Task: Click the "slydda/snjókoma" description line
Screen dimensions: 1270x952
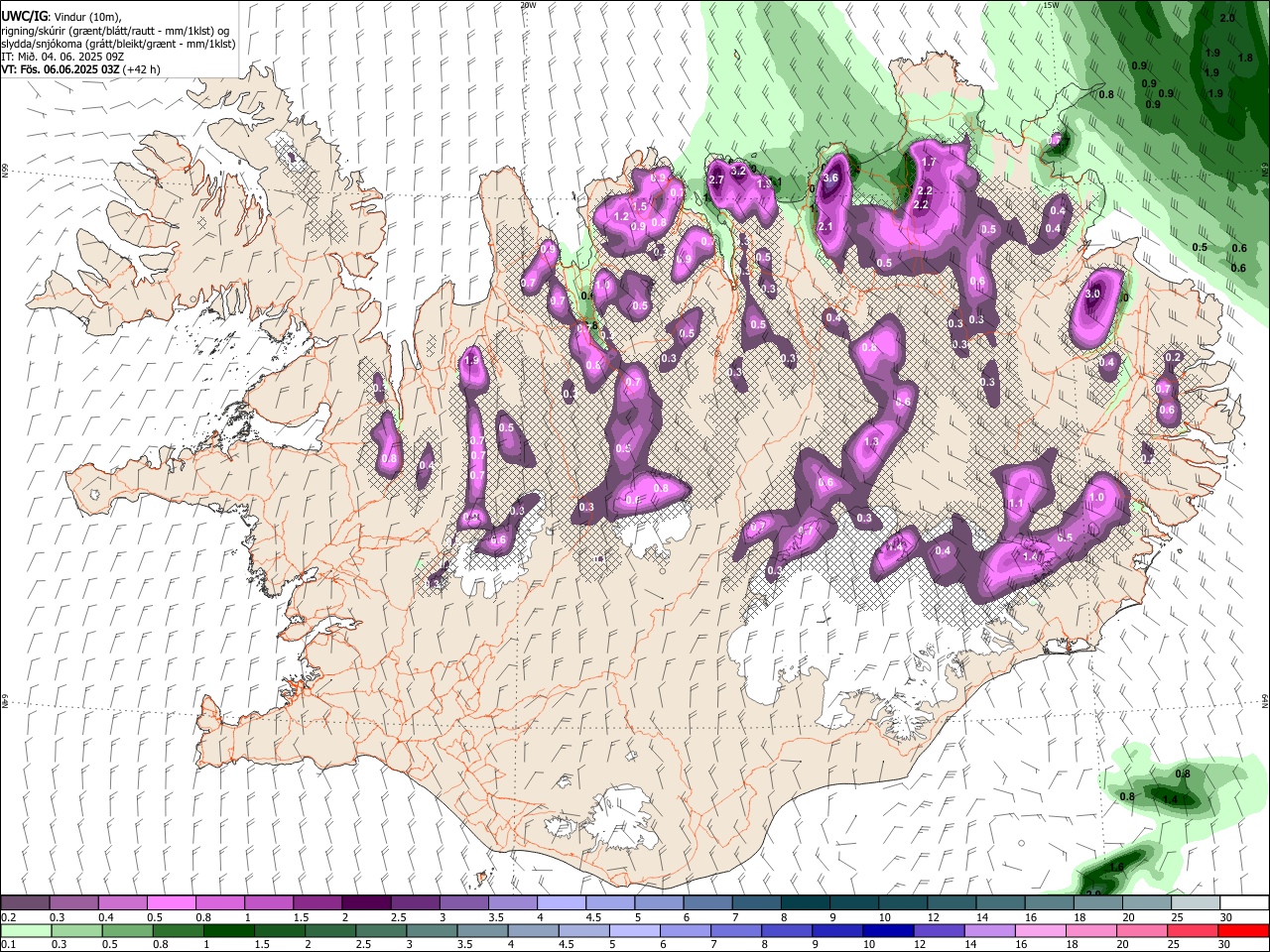Action: pyautogui.click(x=117, y=44)
